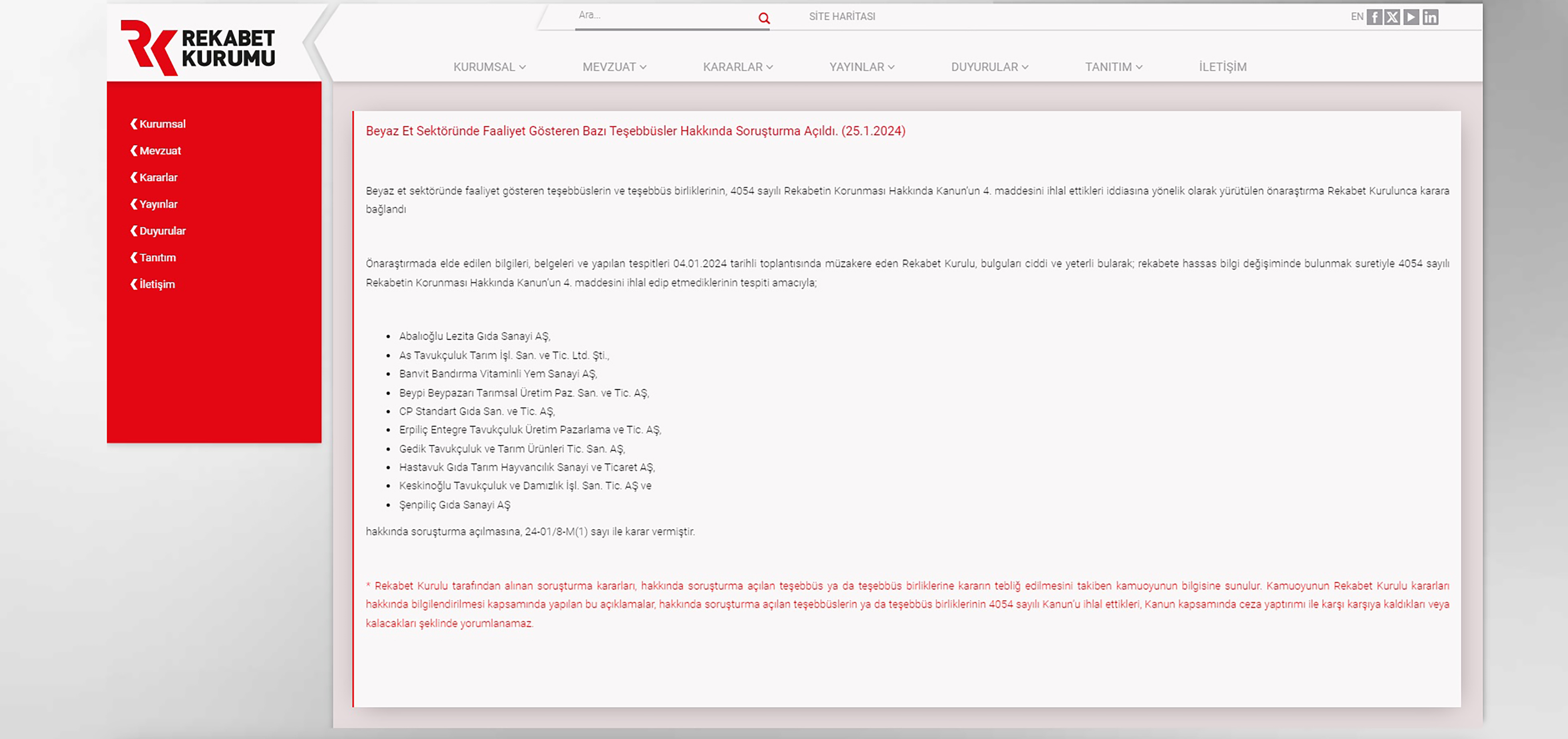
Task: Select İletişim in the red sidebar
Action: [152, 284]
